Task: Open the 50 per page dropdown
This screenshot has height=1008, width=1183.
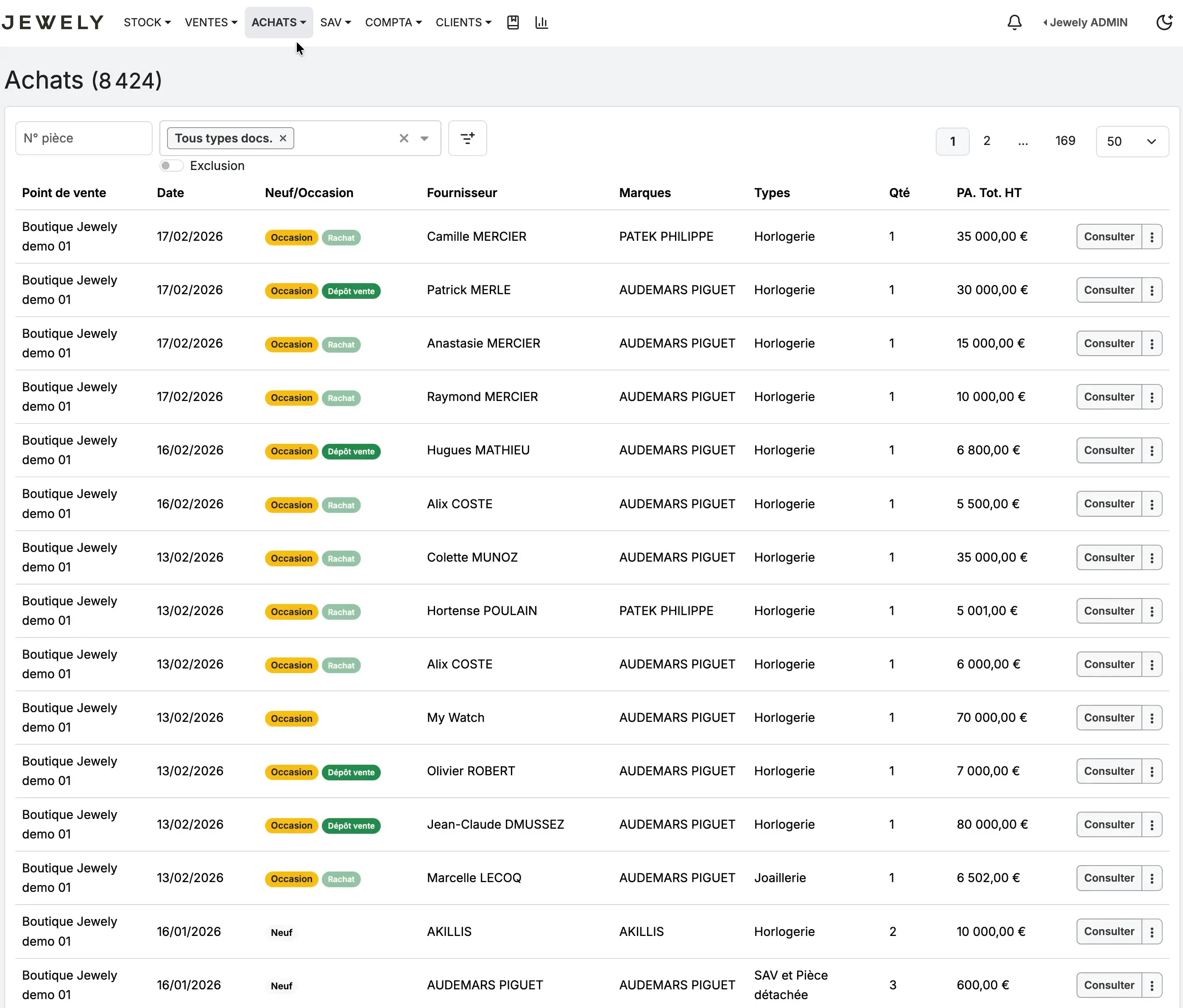Action: pos(1132,141)
